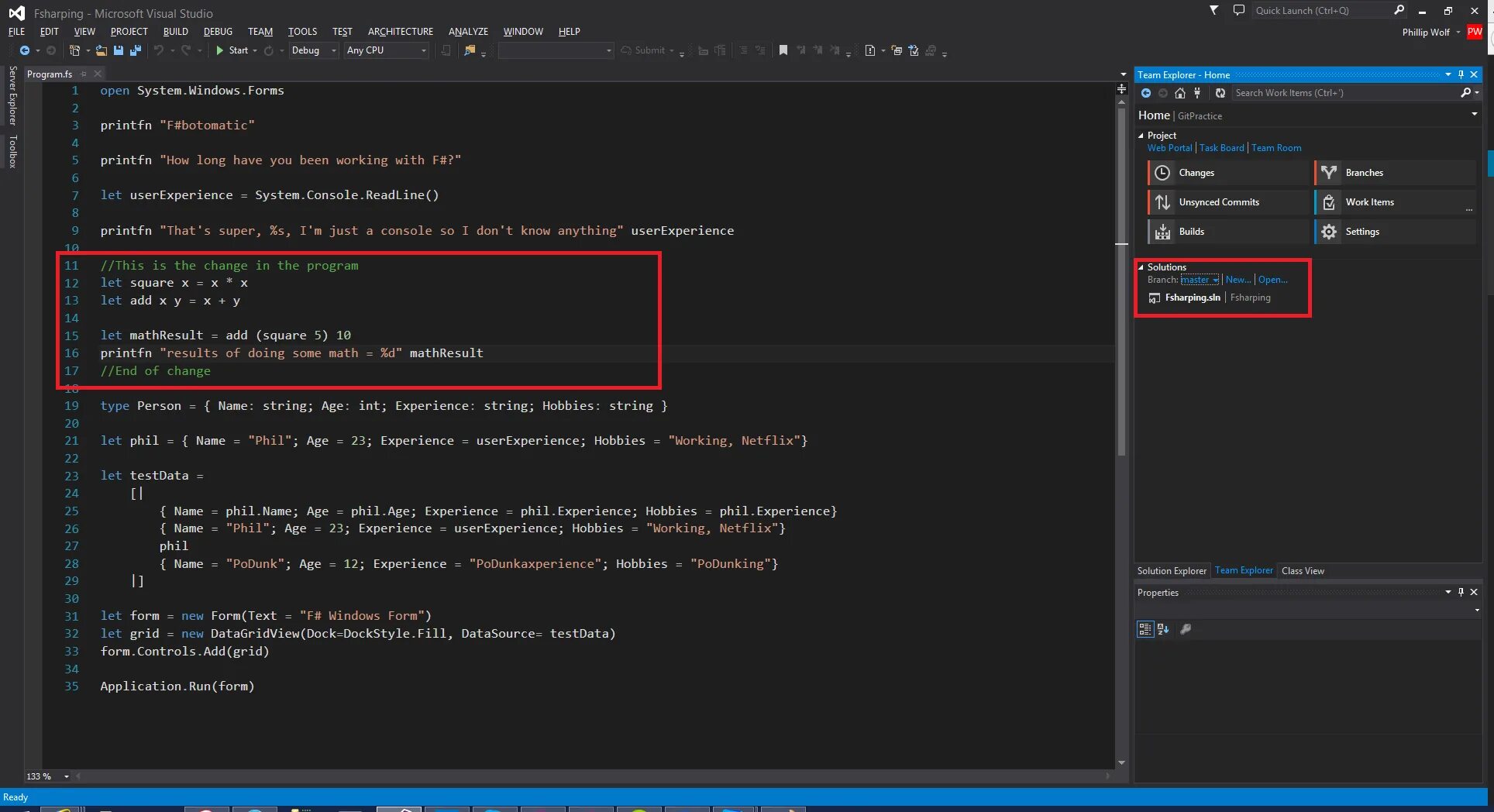
Task: Open the ANALYZE menu
Action: click(468, 32)
